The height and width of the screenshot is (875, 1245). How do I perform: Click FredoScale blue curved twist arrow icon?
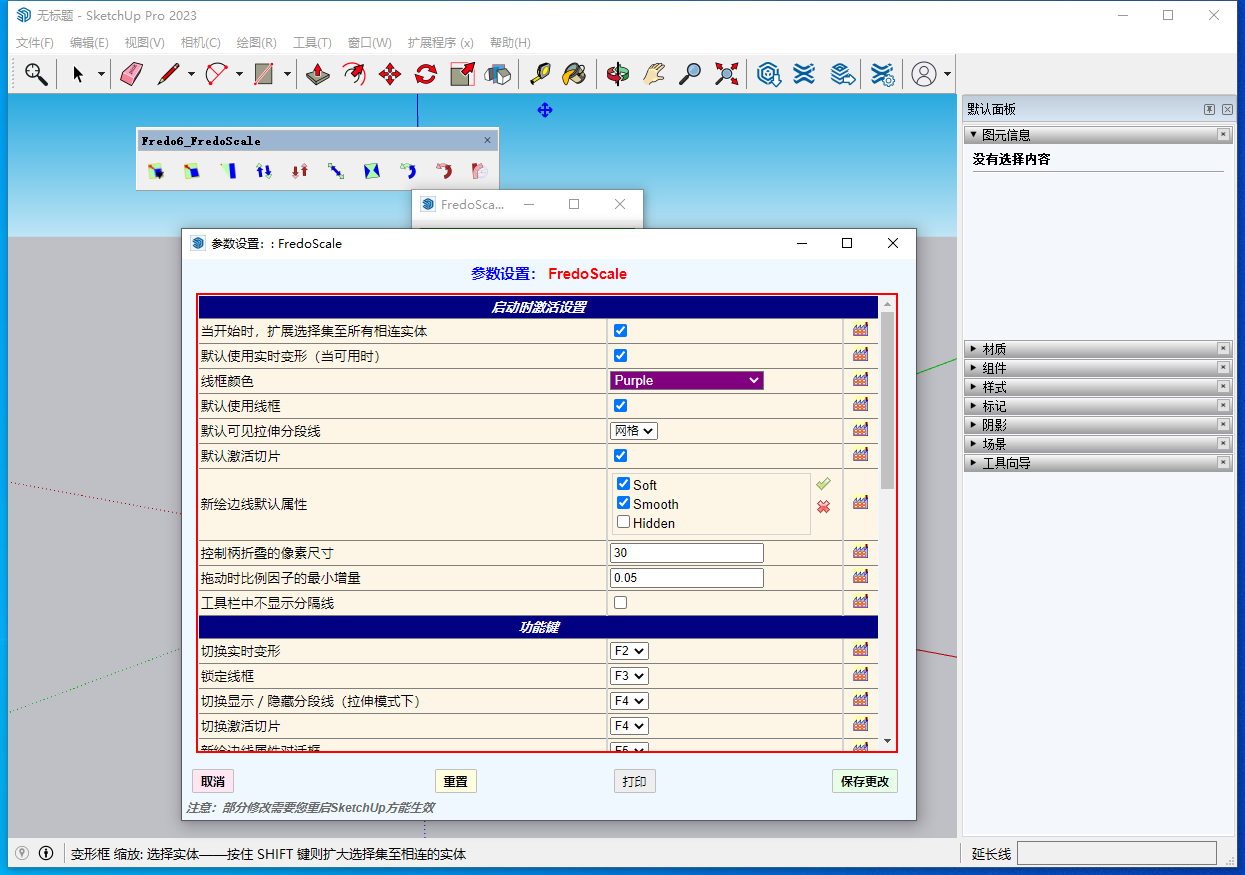[x=408, y=171]
